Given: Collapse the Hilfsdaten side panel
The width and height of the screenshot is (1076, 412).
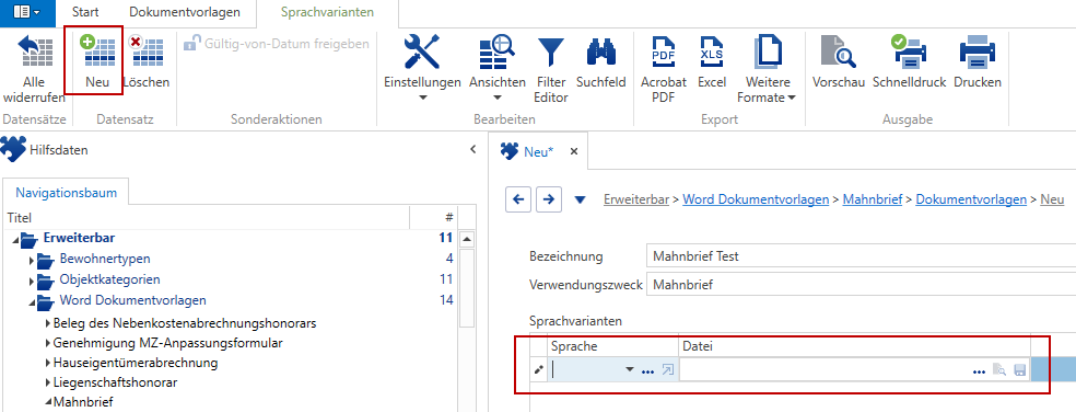Looking at the screenshot, I should (472, 149).
